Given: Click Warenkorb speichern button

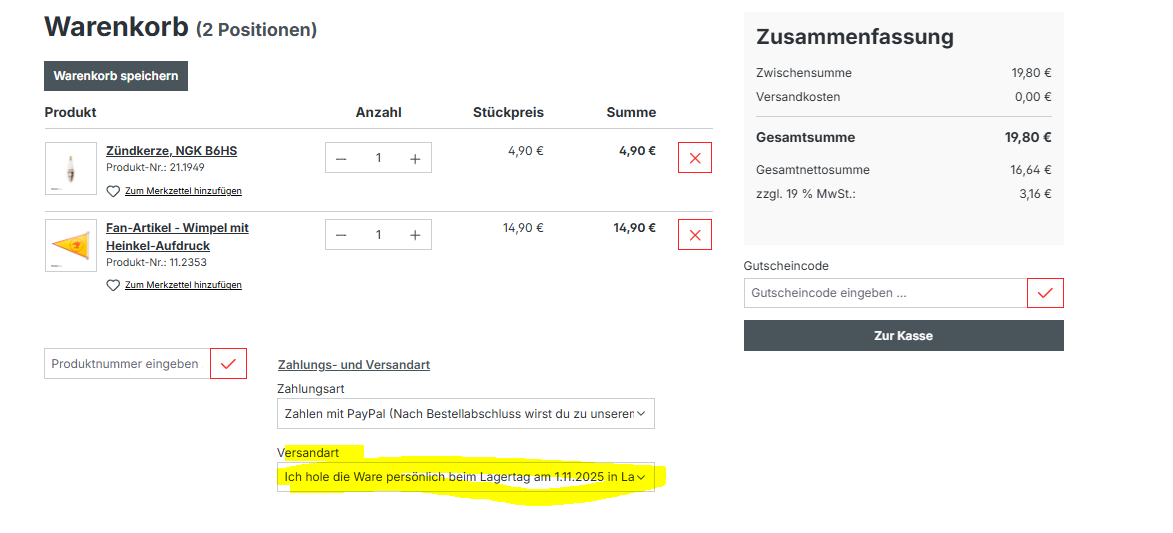Looking at the screenshot, I should pyautogui.click(x=116, y=76).
